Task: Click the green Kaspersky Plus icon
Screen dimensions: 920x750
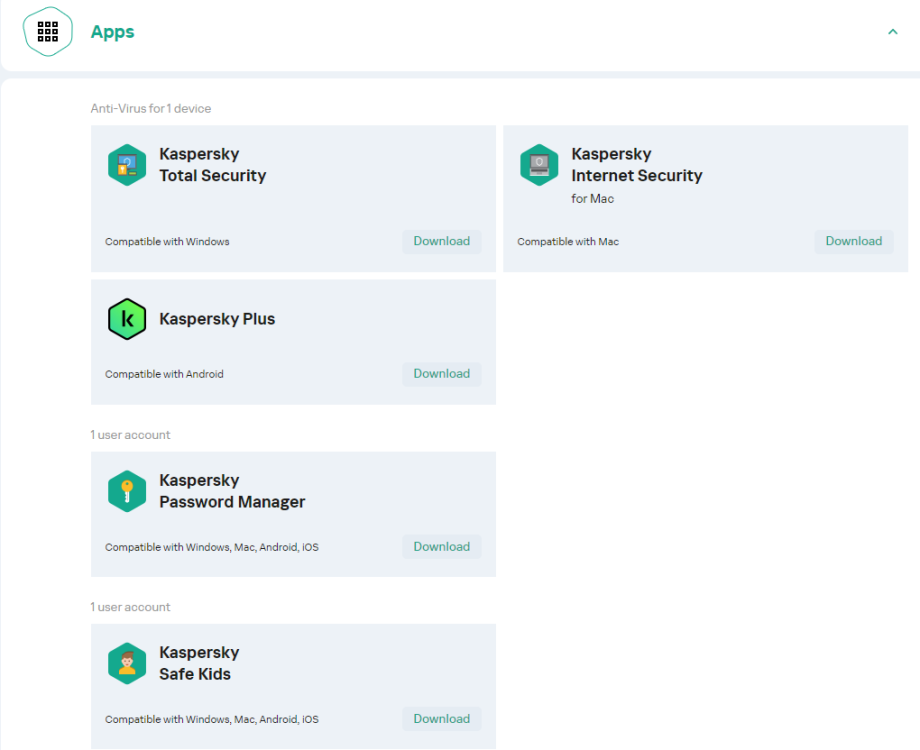Action: 127,319
